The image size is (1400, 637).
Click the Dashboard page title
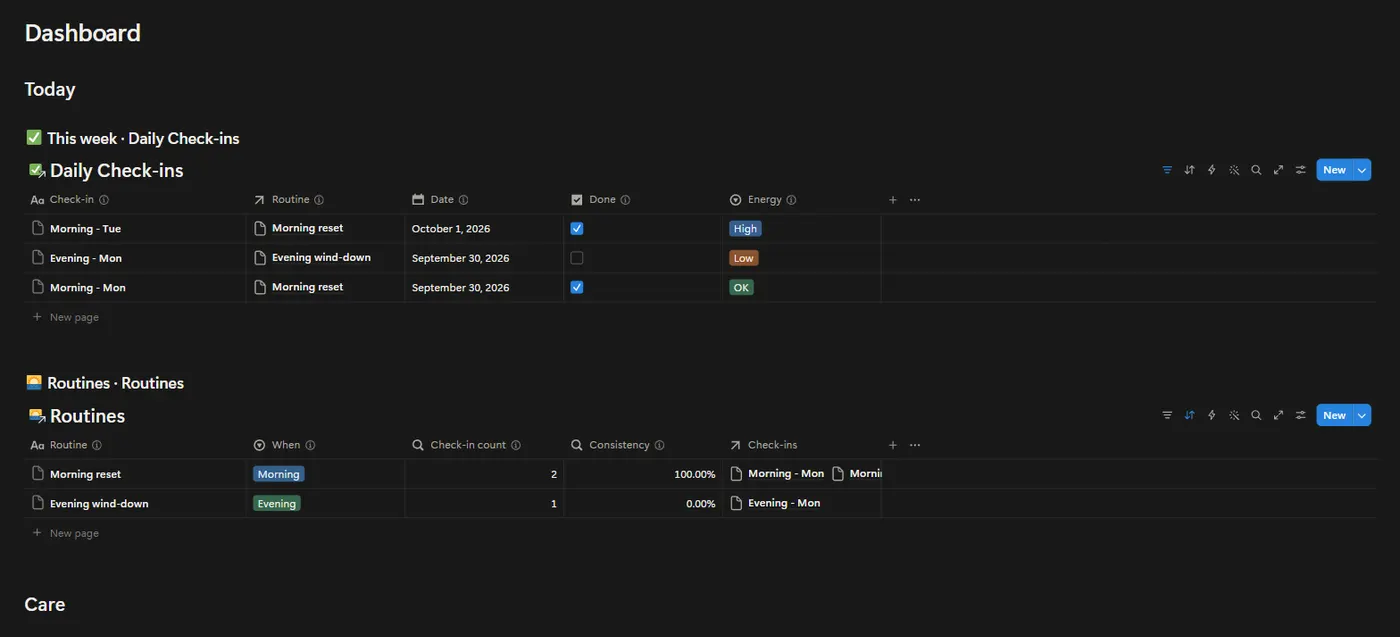83,33
